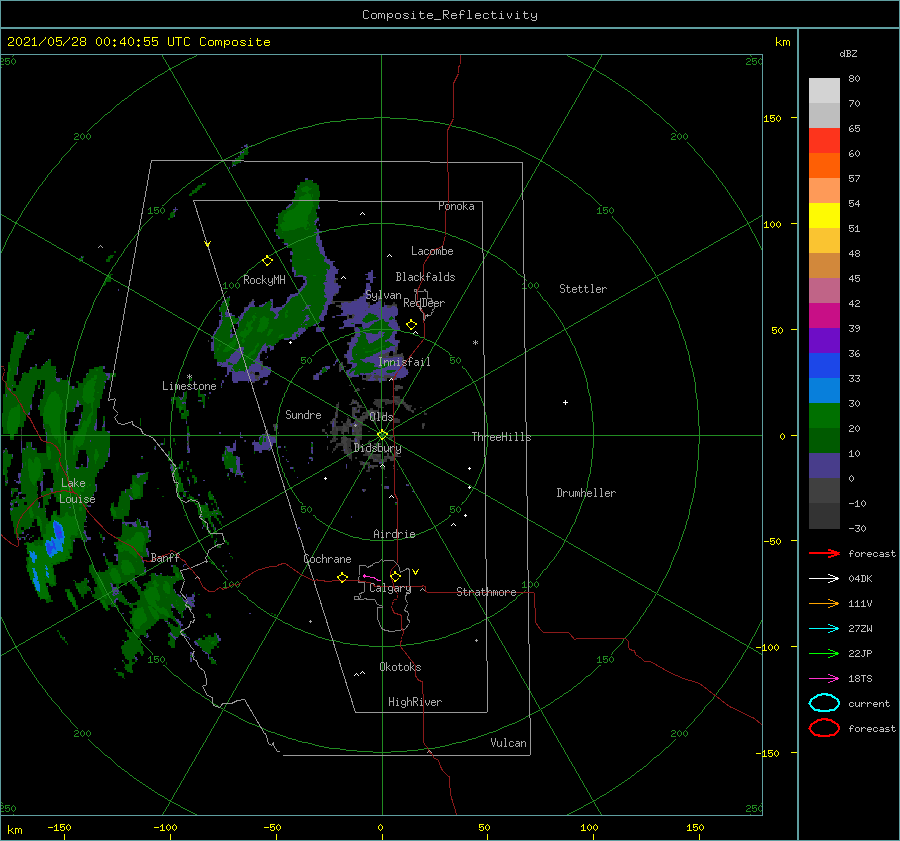Viewport: 900px width, 841px height.
Task: Click the yellow diamond marker inside Calgary
Action: tap(395, 576)
